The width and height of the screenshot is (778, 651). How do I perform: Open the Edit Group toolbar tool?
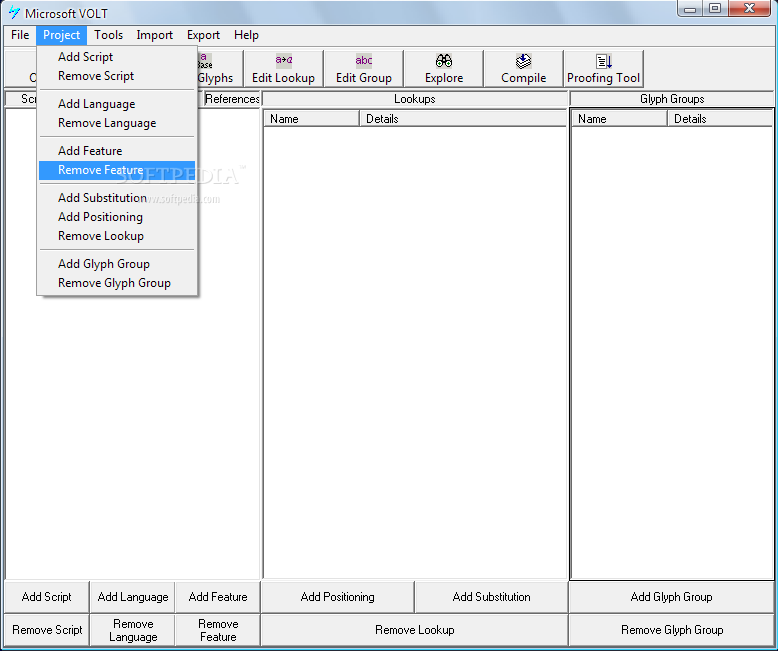tap(364, 69)
